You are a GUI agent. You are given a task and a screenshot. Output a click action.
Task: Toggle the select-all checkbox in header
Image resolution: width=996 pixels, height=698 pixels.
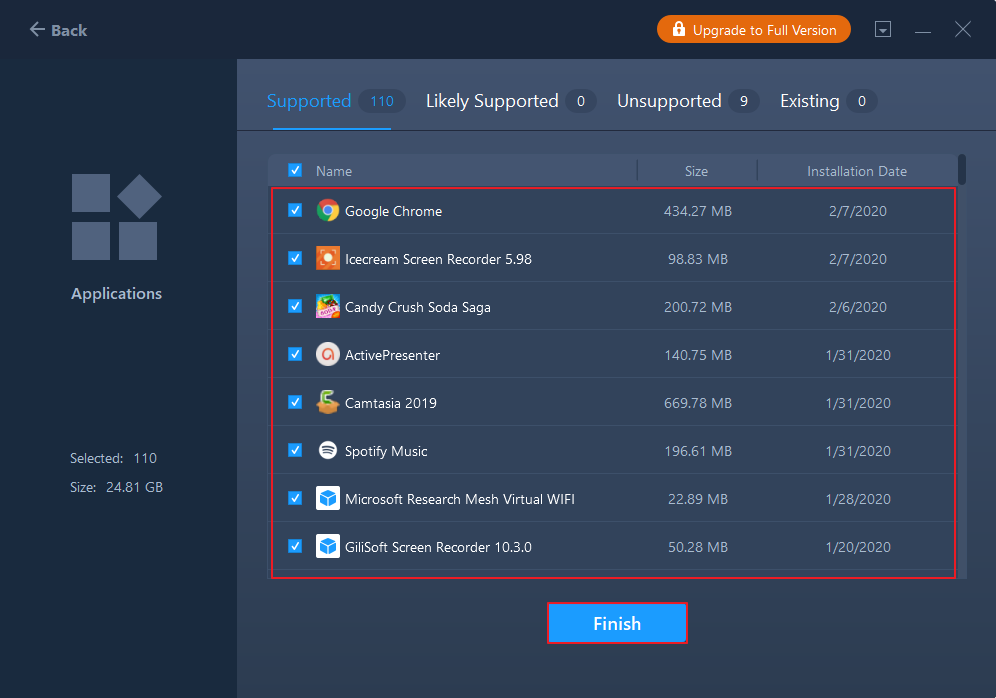(295, 170)
